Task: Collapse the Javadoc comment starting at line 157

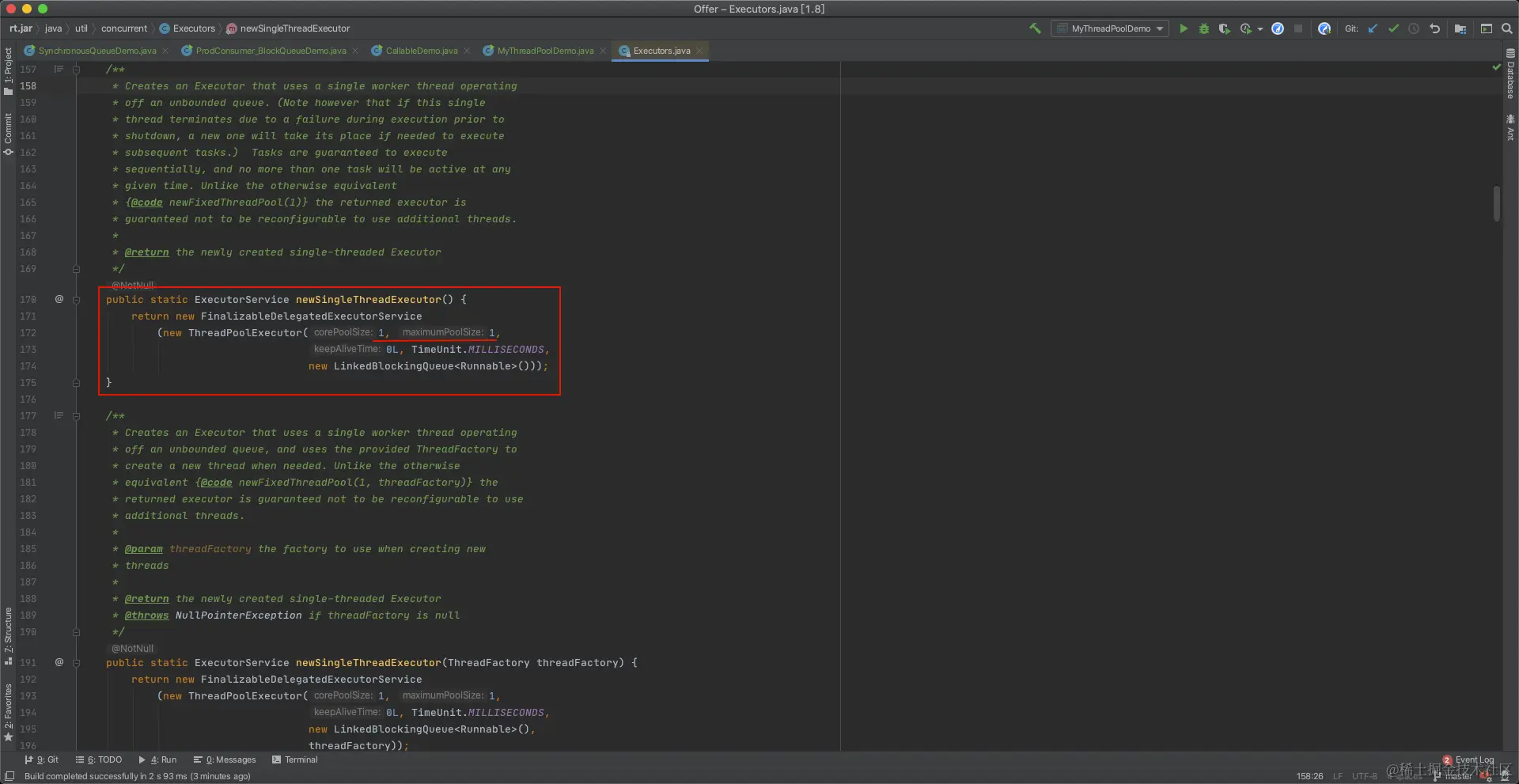Action: click(x=76, y=70)
